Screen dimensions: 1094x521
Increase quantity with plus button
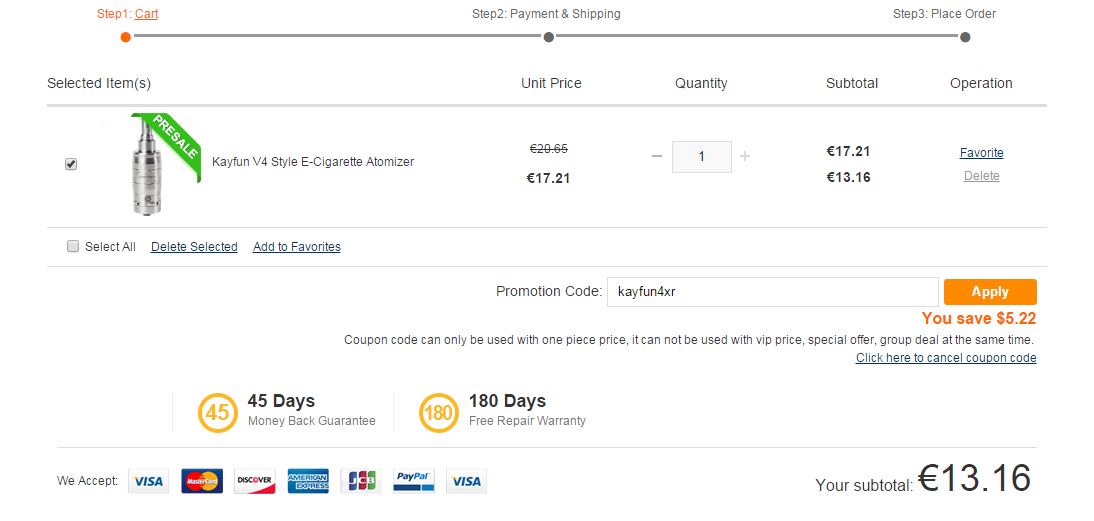pos(745,156)
